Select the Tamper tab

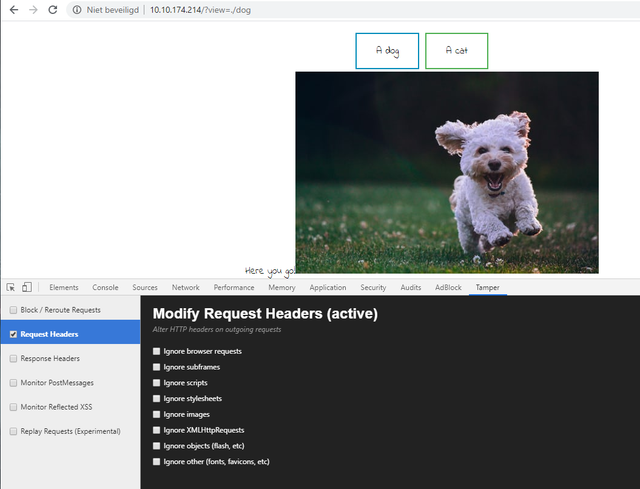point(487,287)
